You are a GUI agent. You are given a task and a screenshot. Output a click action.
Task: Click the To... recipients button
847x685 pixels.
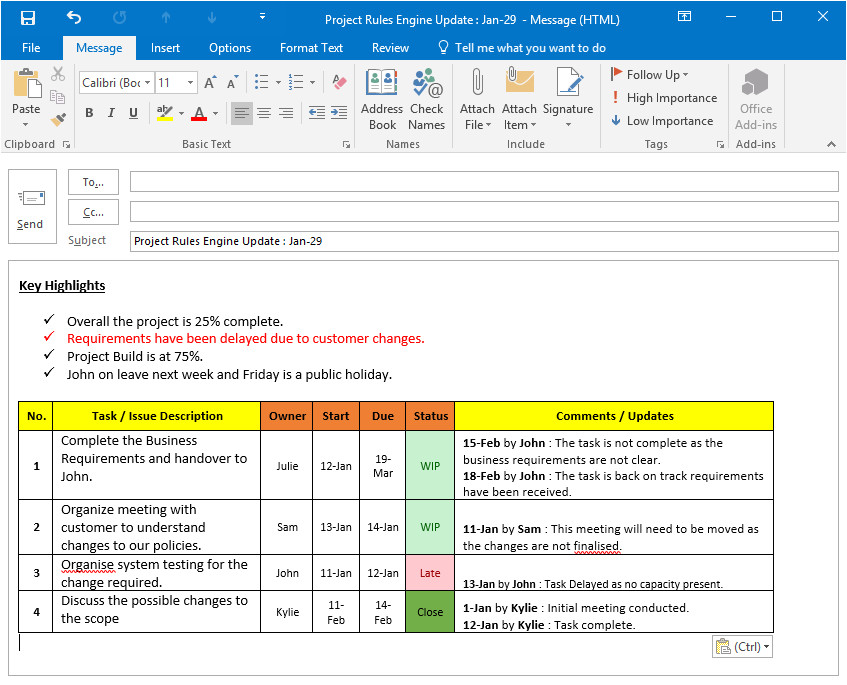pos(94,182)
